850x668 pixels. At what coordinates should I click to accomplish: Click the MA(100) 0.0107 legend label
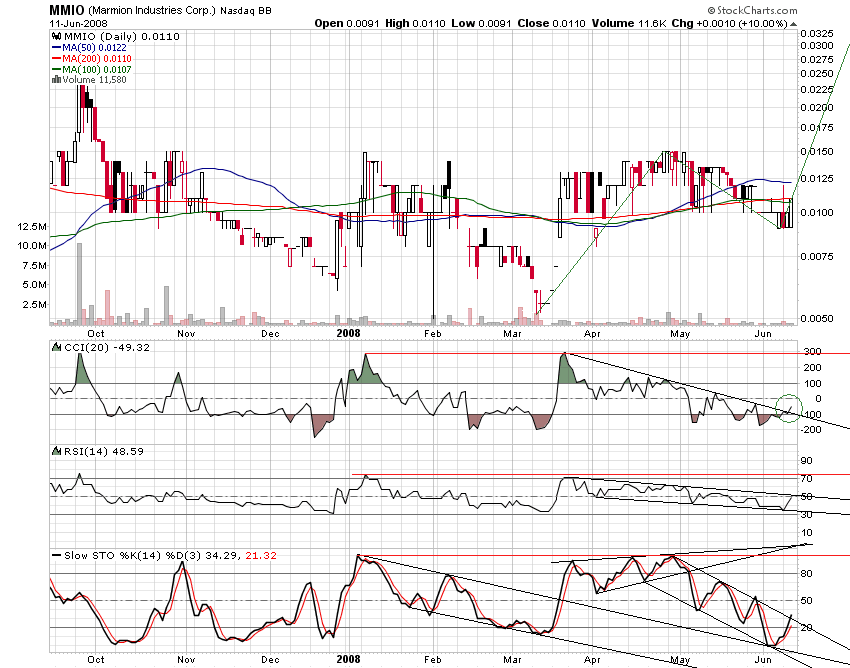[x=96, y=69]
